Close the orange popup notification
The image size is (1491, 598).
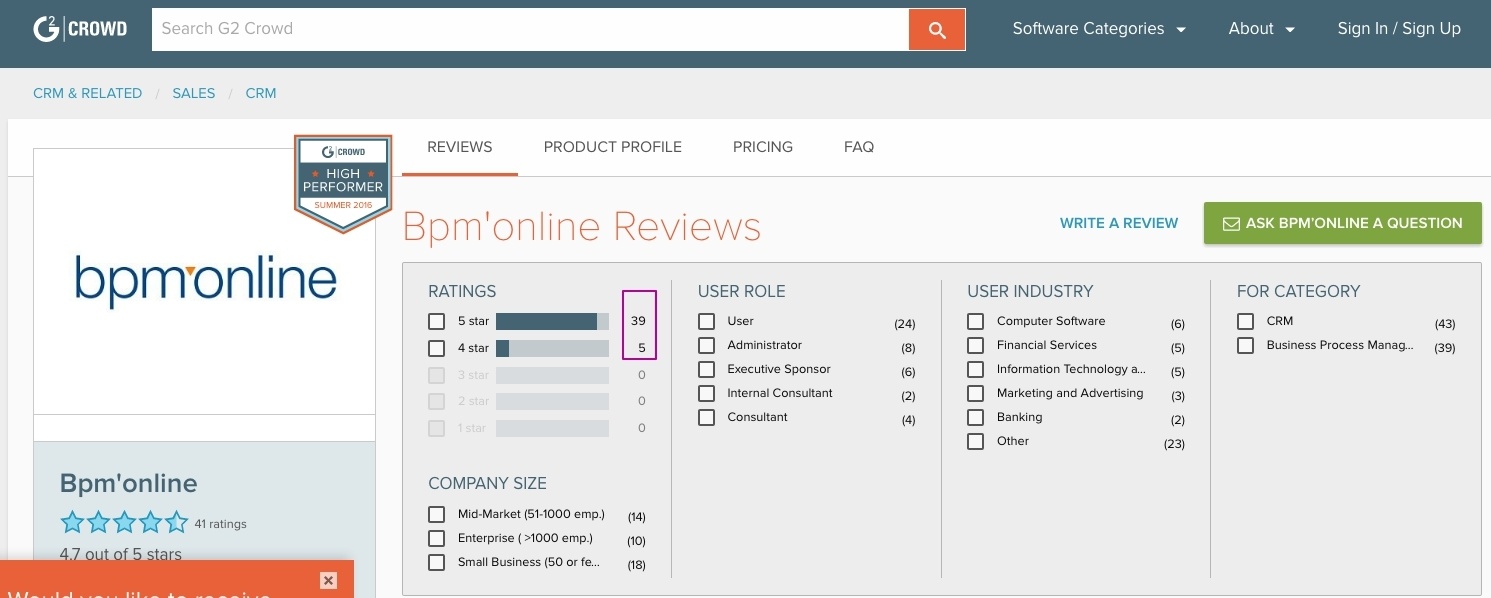[x=328, y=580]
